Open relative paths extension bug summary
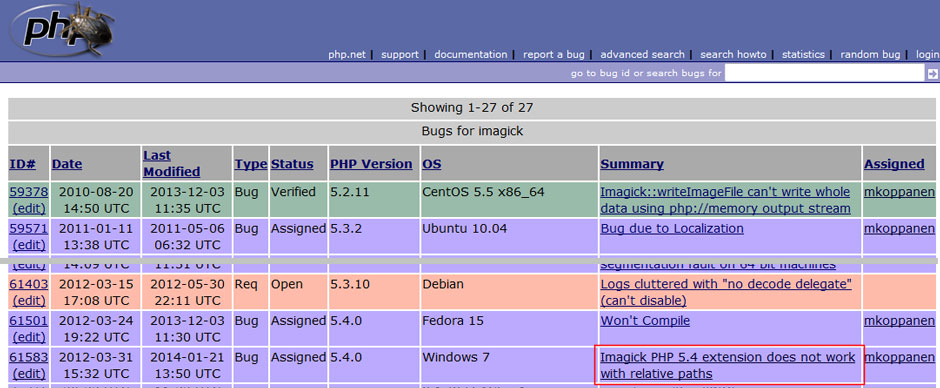Image resolution: width=940 pixels, height=388 pixels. click(x=728, y=366)
